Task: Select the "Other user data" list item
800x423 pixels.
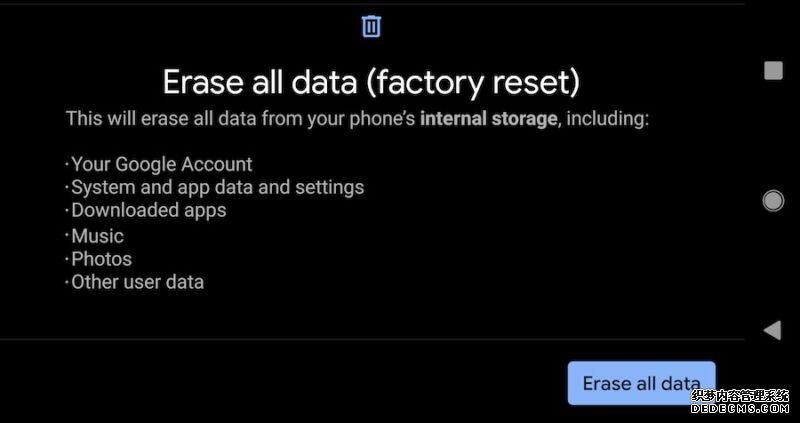Action: click(135, 282)
